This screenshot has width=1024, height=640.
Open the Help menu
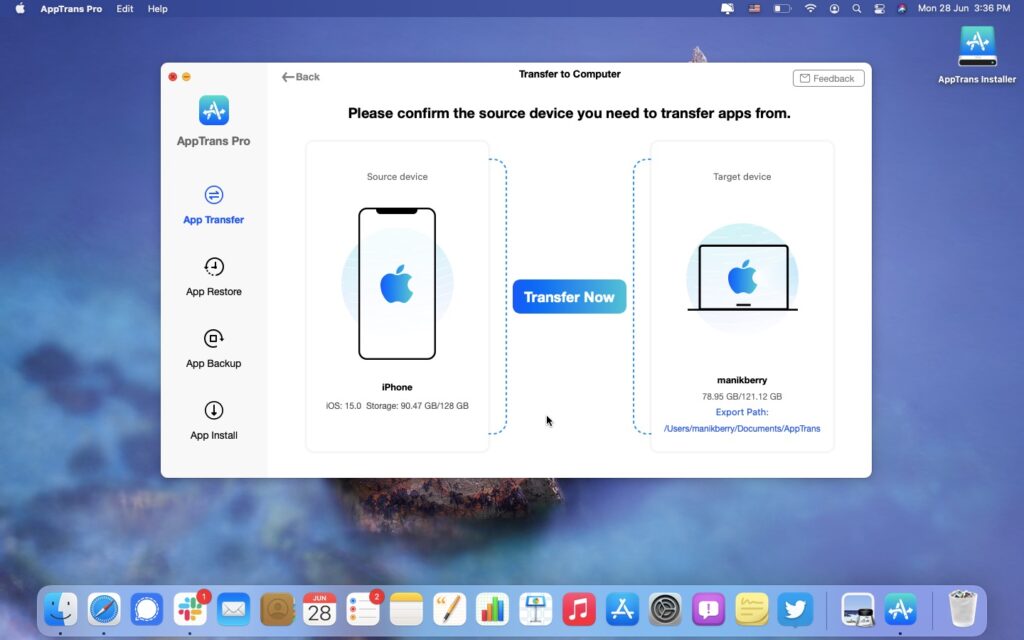pyautogui.click(x=156, y=9)
